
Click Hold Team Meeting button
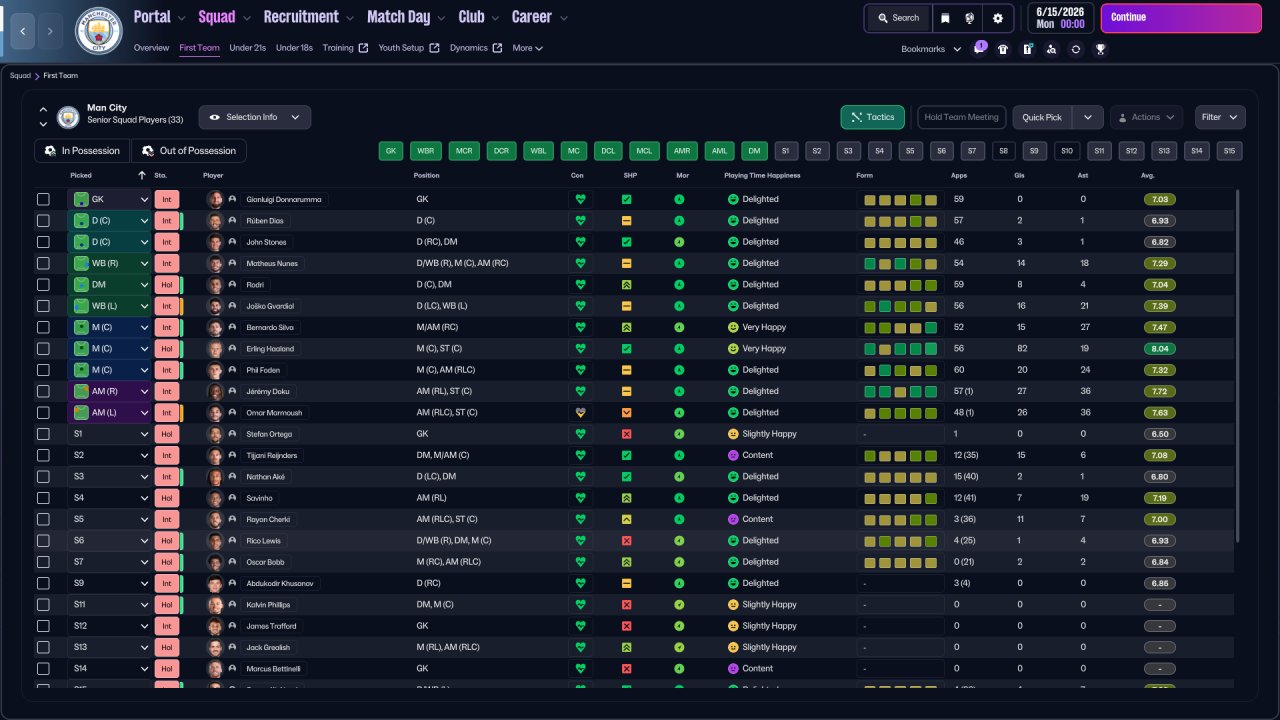coord(961,117)
